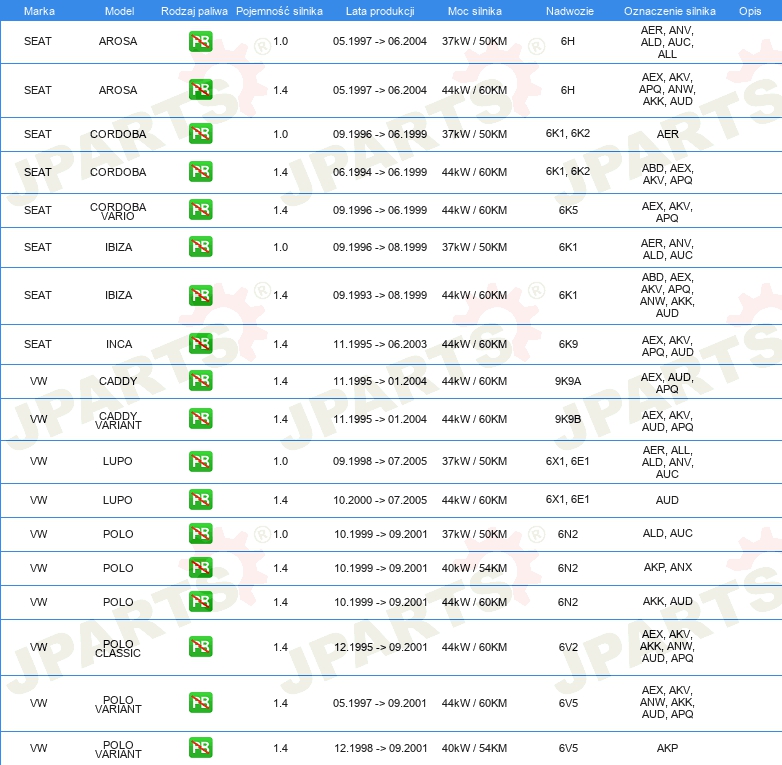Click the Pojemność silnika column header
The height and width of the screenshot is (765, 782).
click(x=279, y=11)
